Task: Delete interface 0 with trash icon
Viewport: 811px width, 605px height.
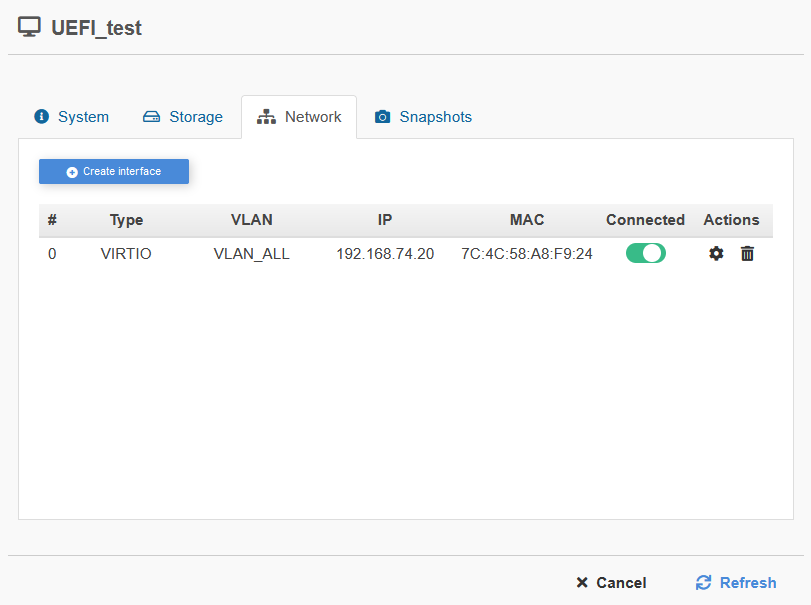Action: coord(747,254)
